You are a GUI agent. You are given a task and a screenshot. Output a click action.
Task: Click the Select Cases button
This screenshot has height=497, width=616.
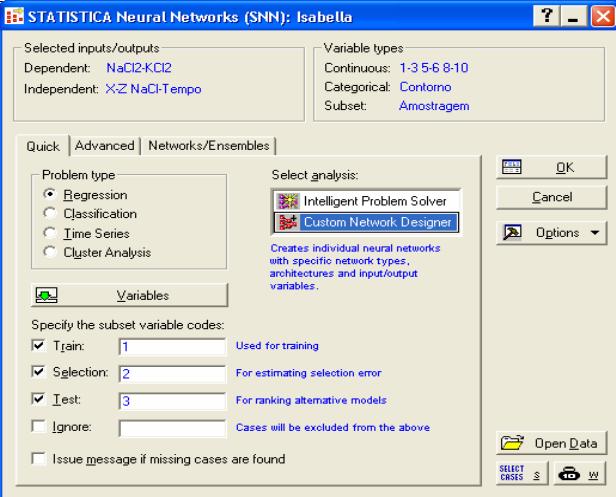coord(522,473)
